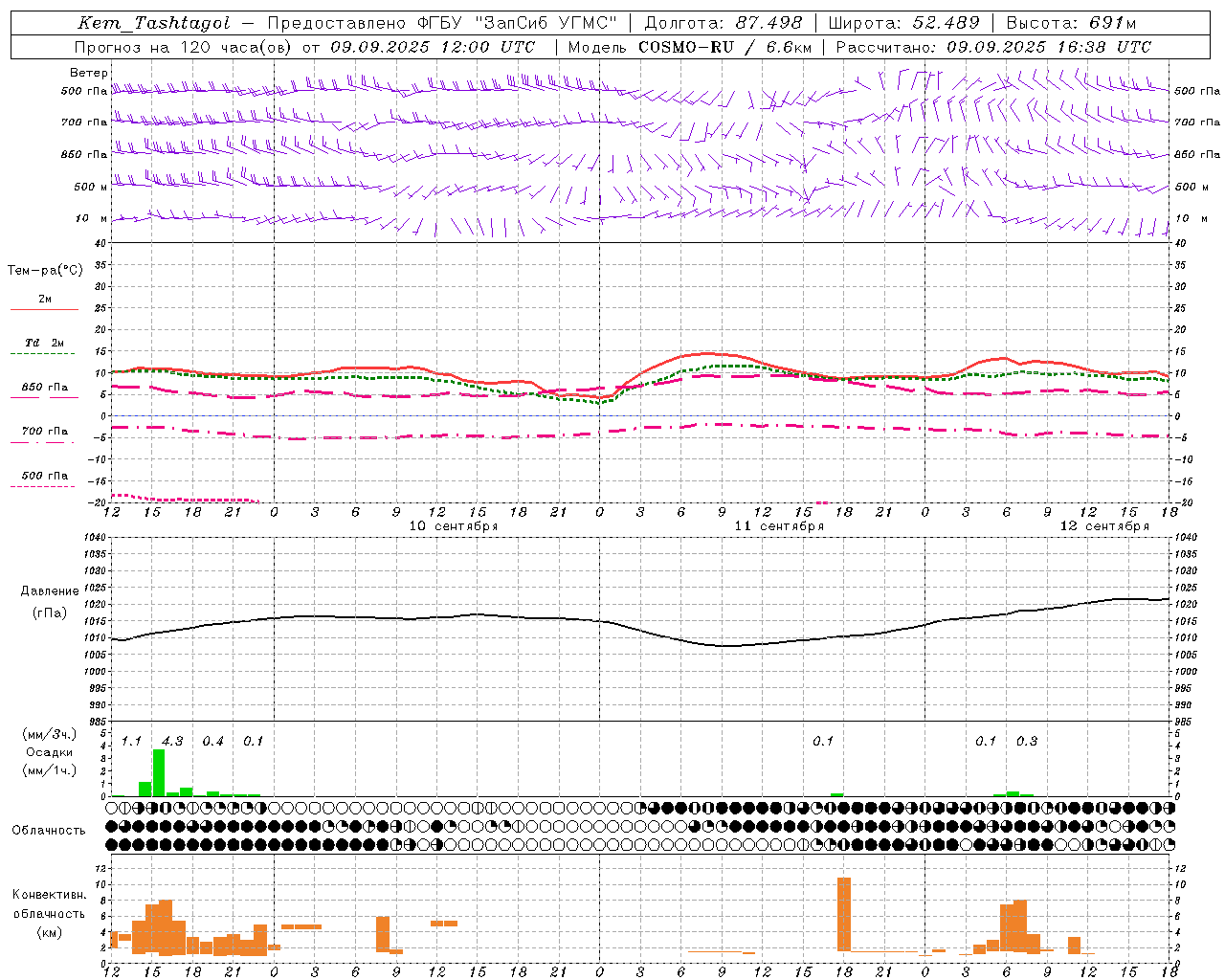1225x980 pixels.
Task: Click the Облачность cloud cover label
Action: (x=49, y=831)
